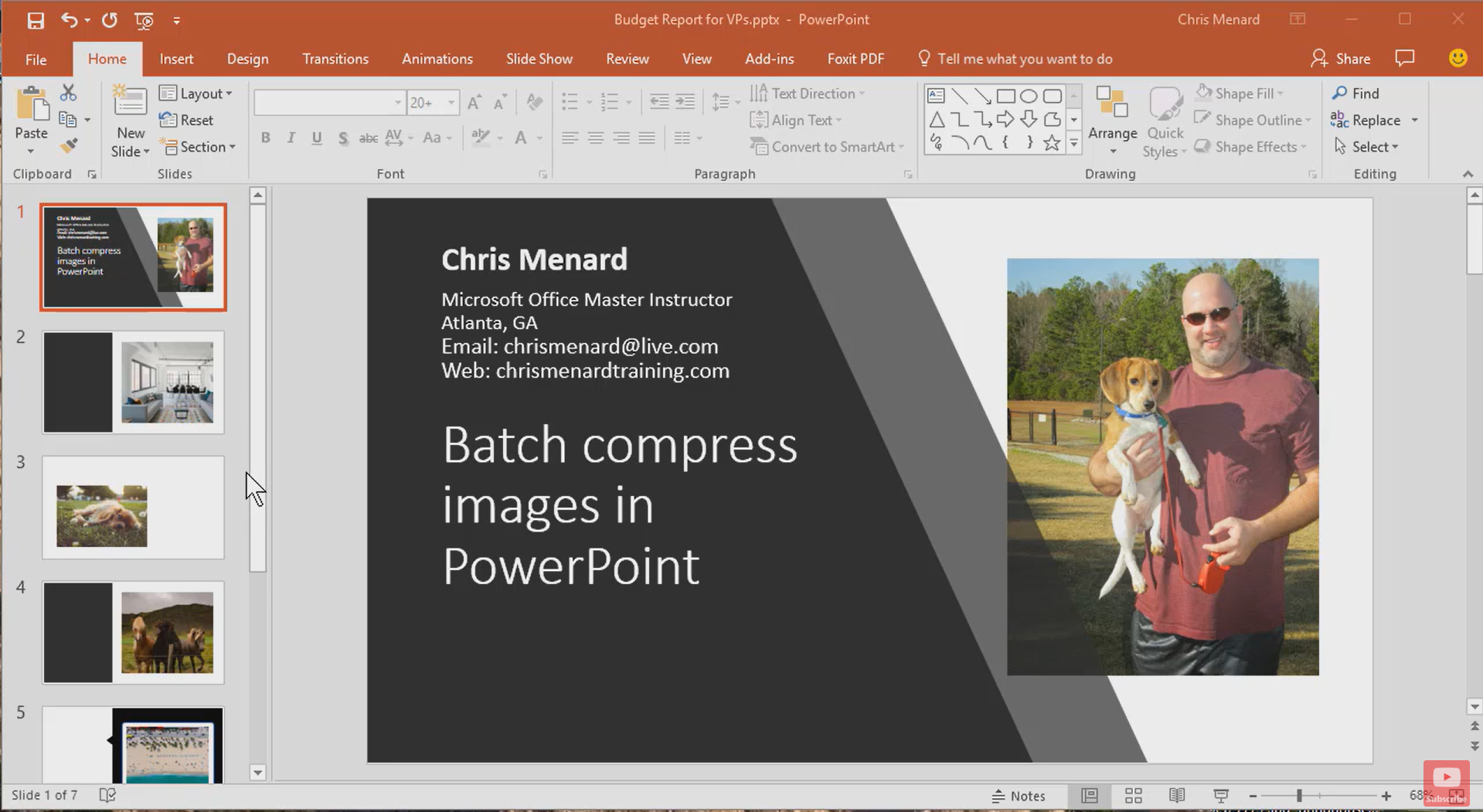The width and height of the screenshot is (1483, 812).
Task: Switch to the Insert tab
Action: coord(176,58)
